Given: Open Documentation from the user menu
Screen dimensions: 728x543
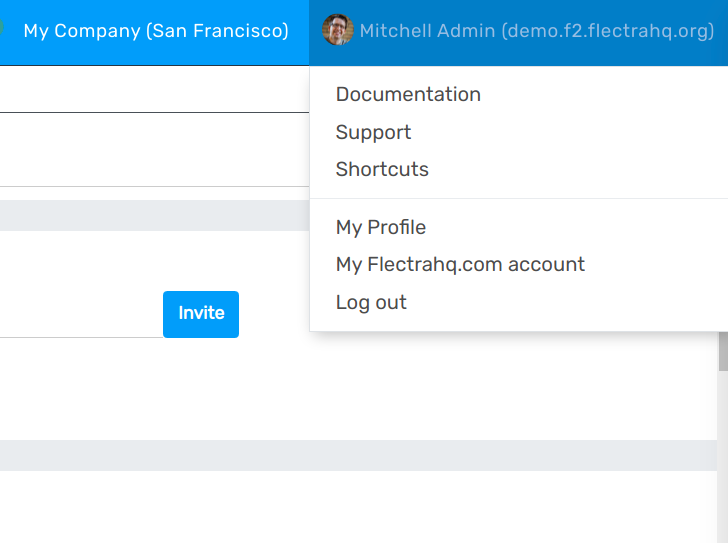Looking at the screenshot, I should 408,94.
